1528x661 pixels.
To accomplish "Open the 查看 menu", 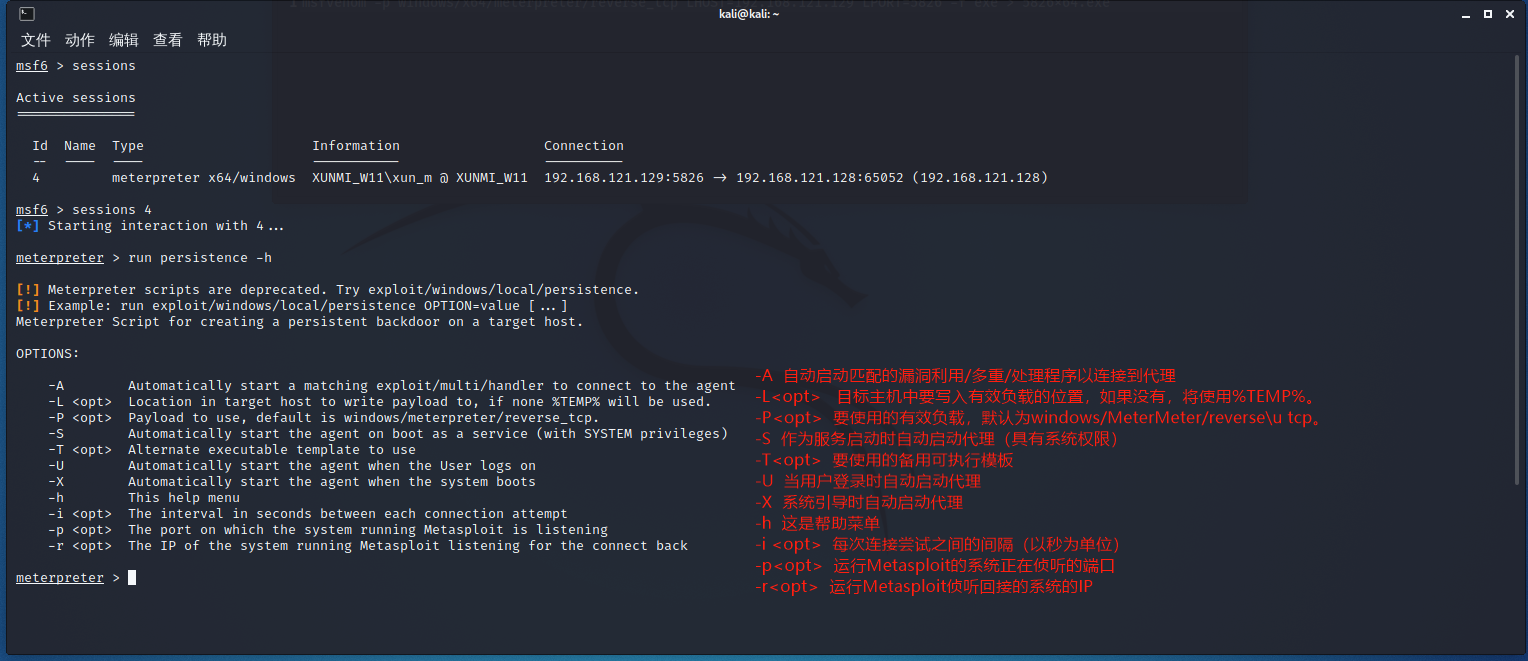I will [168, 40].
